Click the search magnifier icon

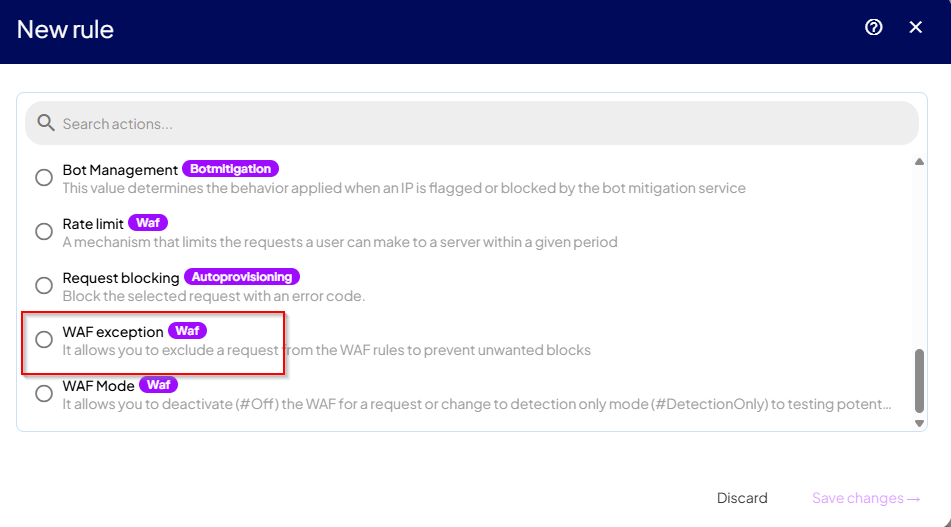(45, 123)
